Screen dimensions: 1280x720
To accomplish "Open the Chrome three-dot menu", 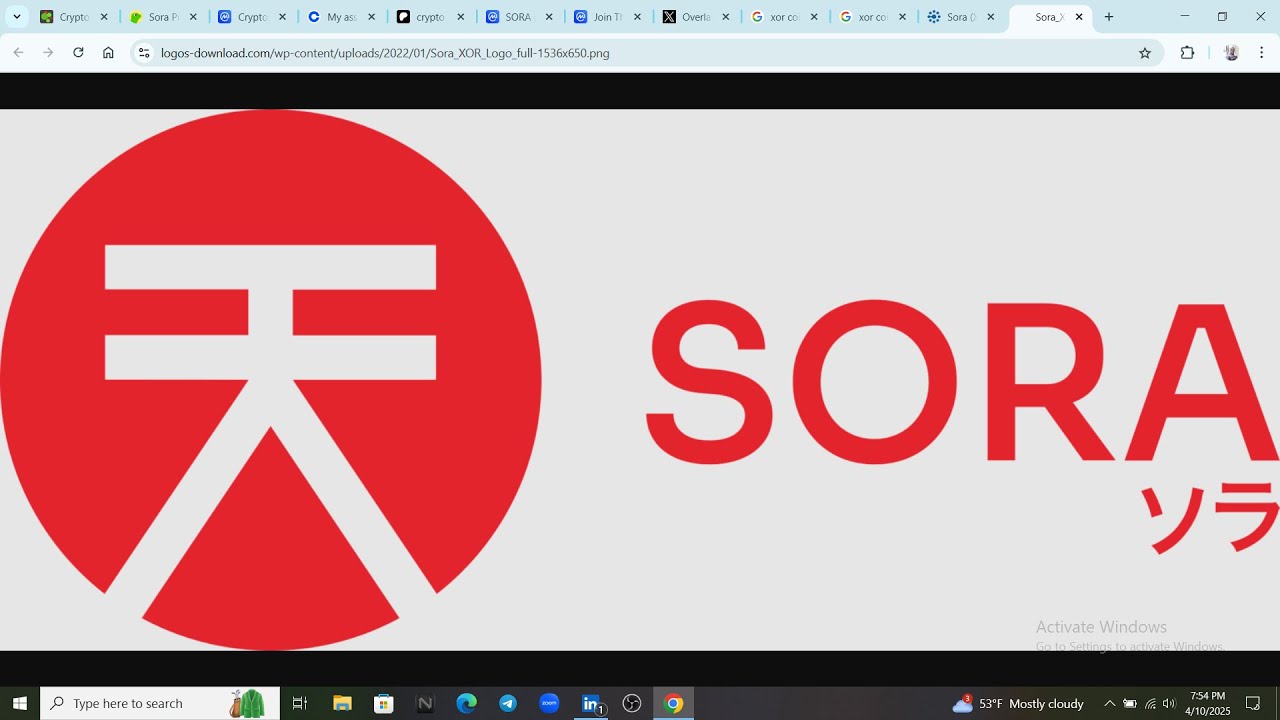I will click(1261, 53).
